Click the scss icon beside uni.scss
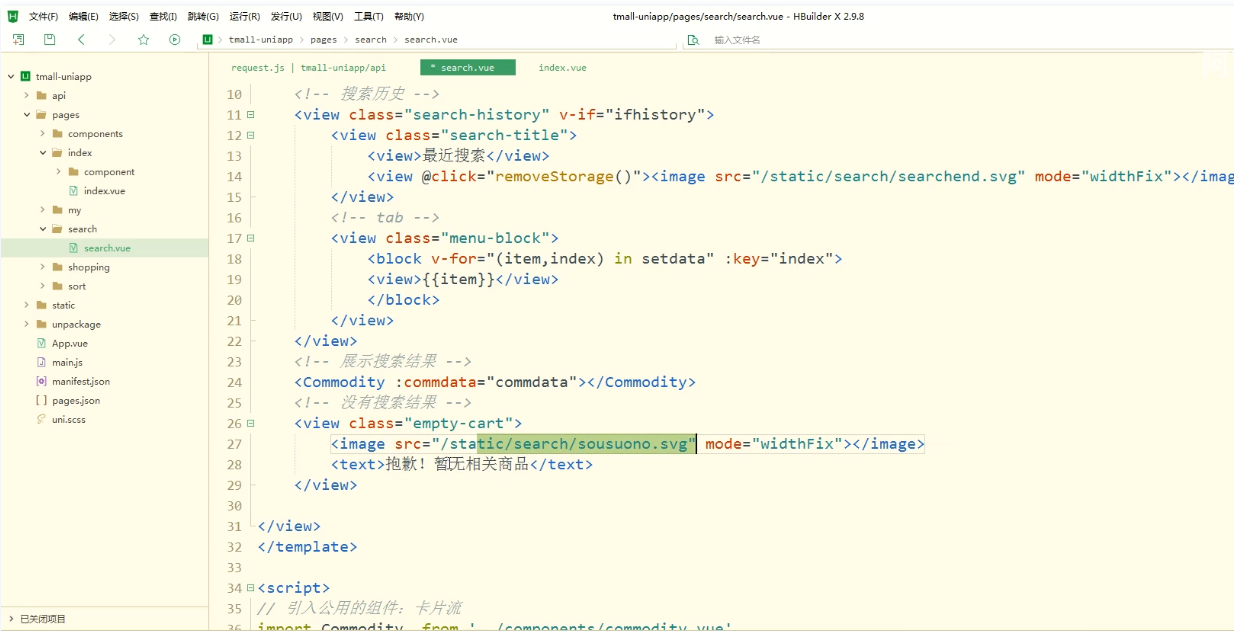1234x631 pixels. point(41,419)
